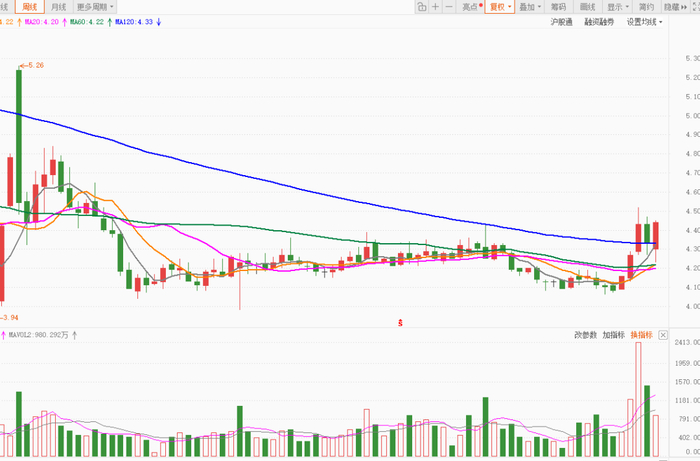The height and width of the screenshot is (461, 700).
Task: Click the blue down arrow after MA120
Action: pyautogui.click(x=158, y=22)
